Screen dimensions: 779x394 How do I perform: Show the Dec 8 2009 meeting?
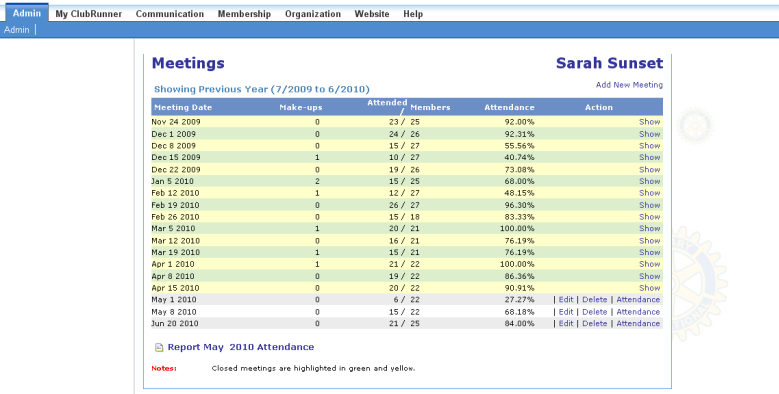pos(650,146)
